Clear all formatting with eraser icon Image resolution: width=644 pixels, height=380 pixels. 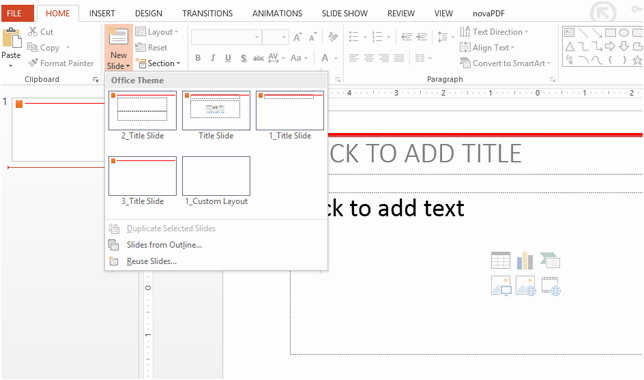(x=333, y=37)
